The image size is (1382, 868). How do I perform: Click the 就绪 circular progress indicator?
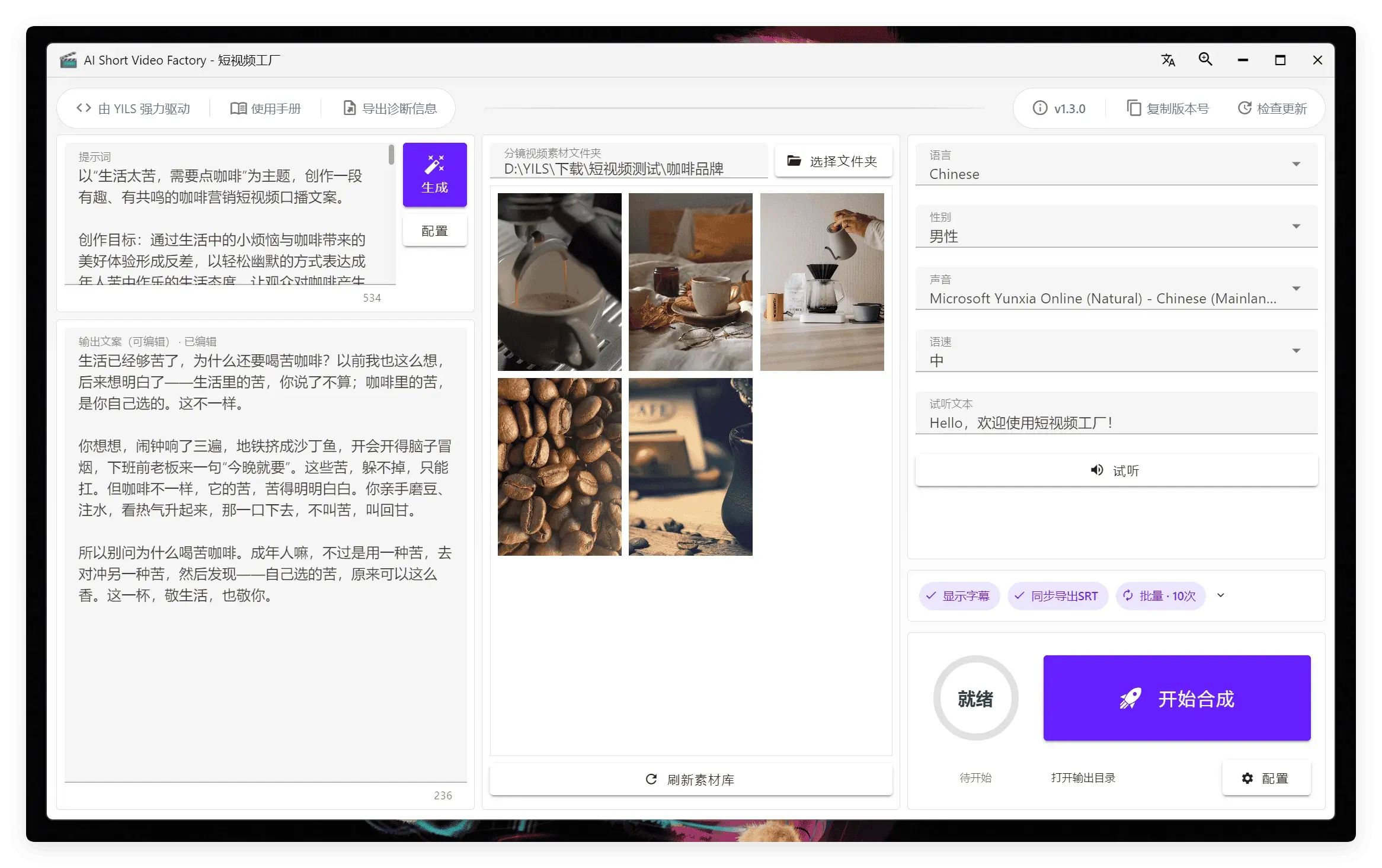975,699
